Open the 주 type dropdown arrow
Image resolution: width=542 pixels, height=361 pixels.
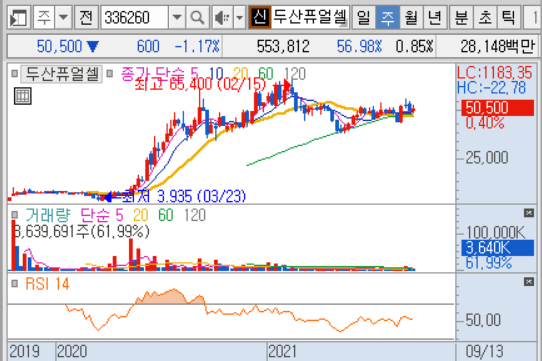(x=63, y=17)
